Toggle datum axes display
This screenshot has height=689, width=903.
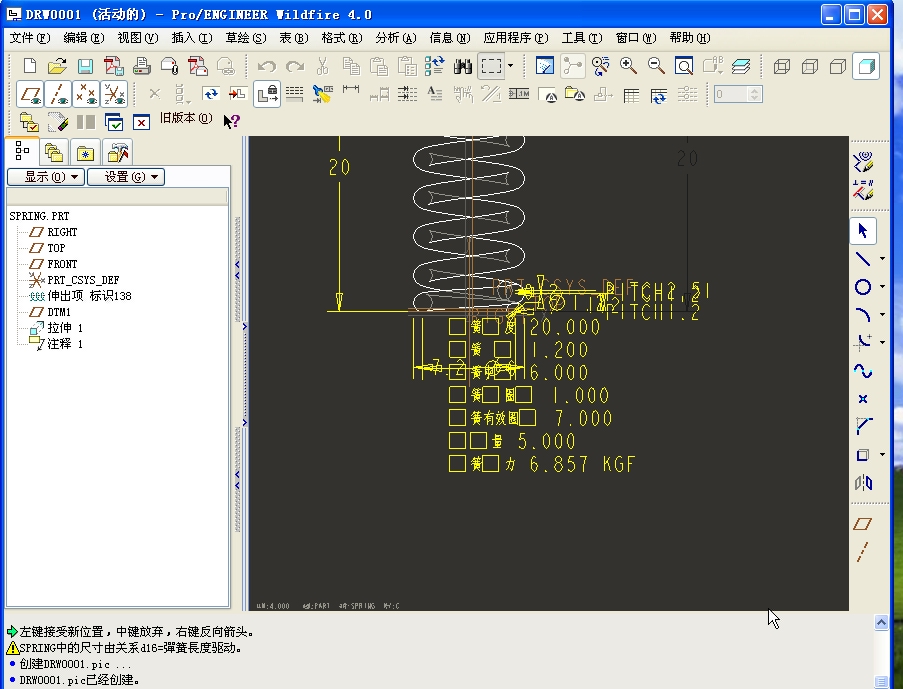[x=59, y=94]
